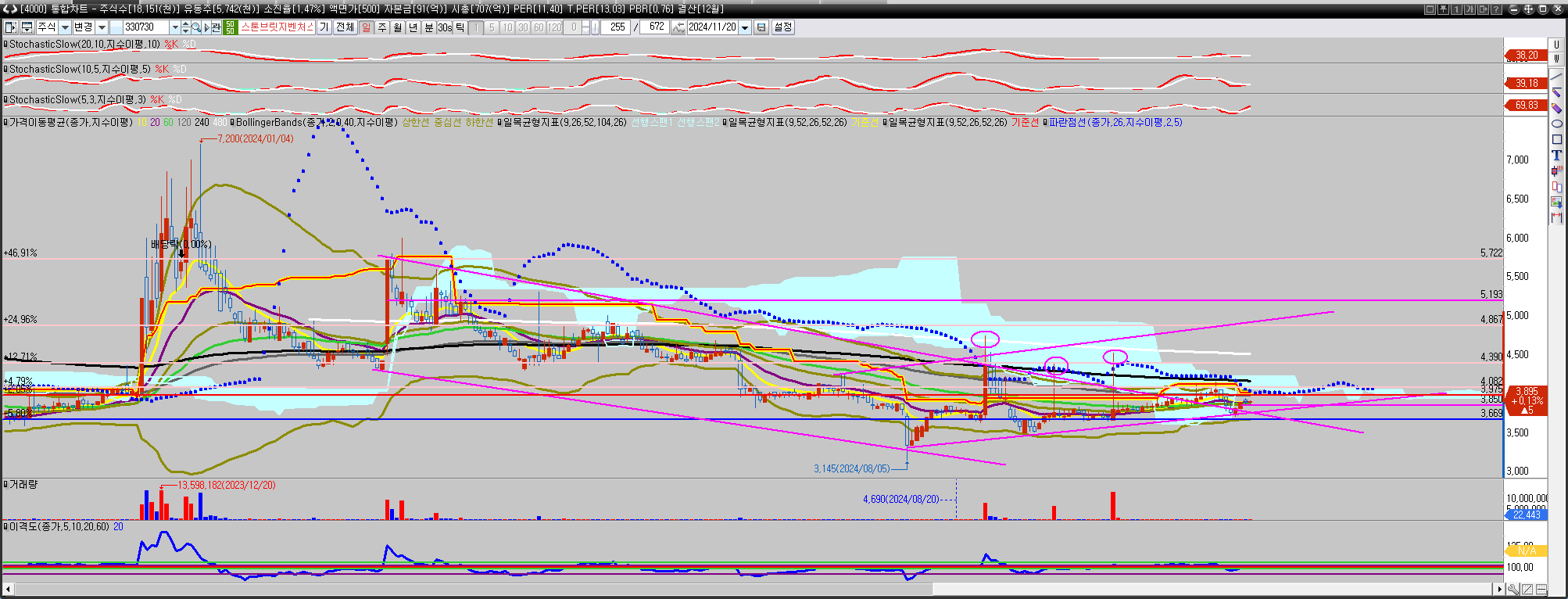The image size is (1568, 599).
Task: Click the 설정 settings button
Action: (x=782, y=27)
